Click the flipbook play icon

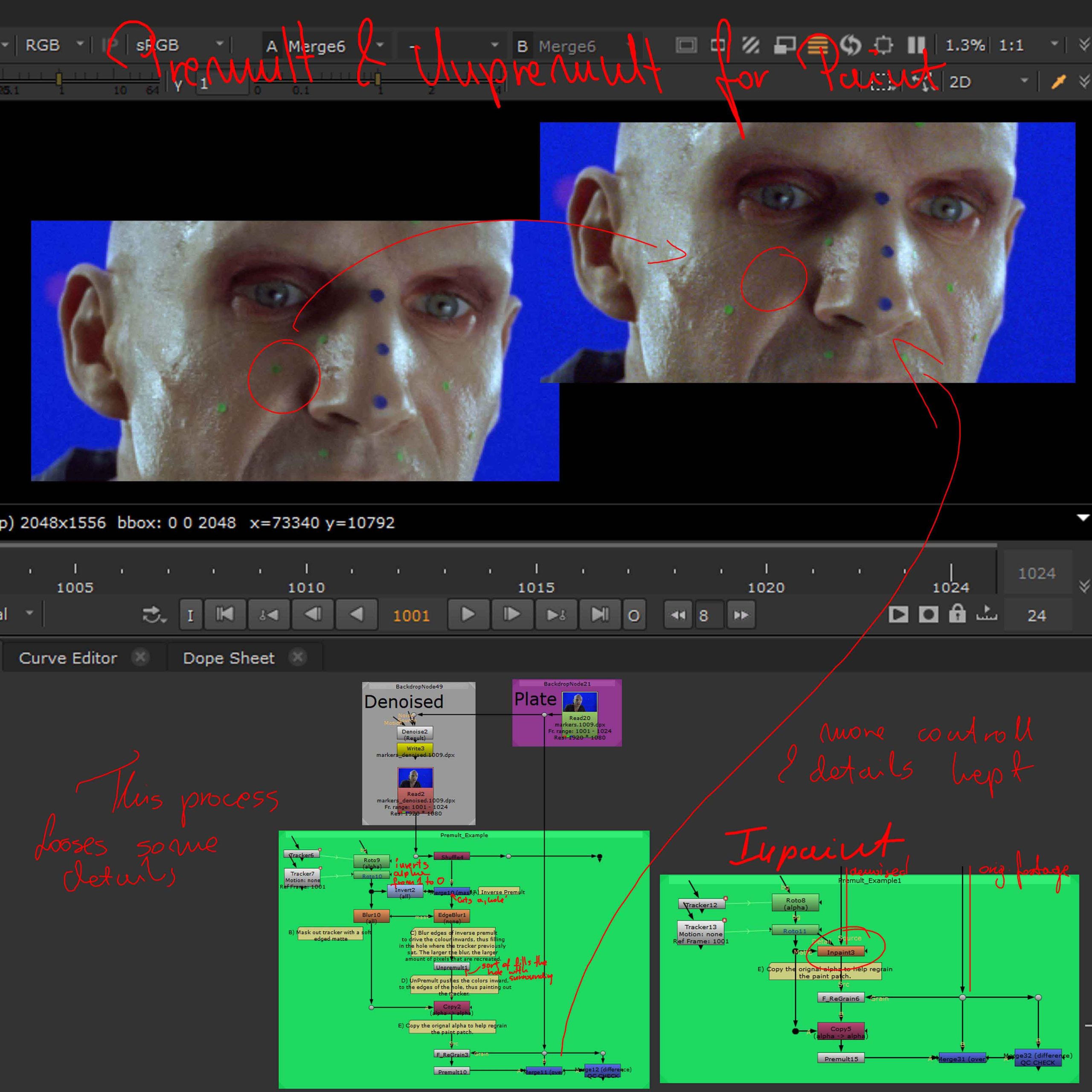point(898,614)
